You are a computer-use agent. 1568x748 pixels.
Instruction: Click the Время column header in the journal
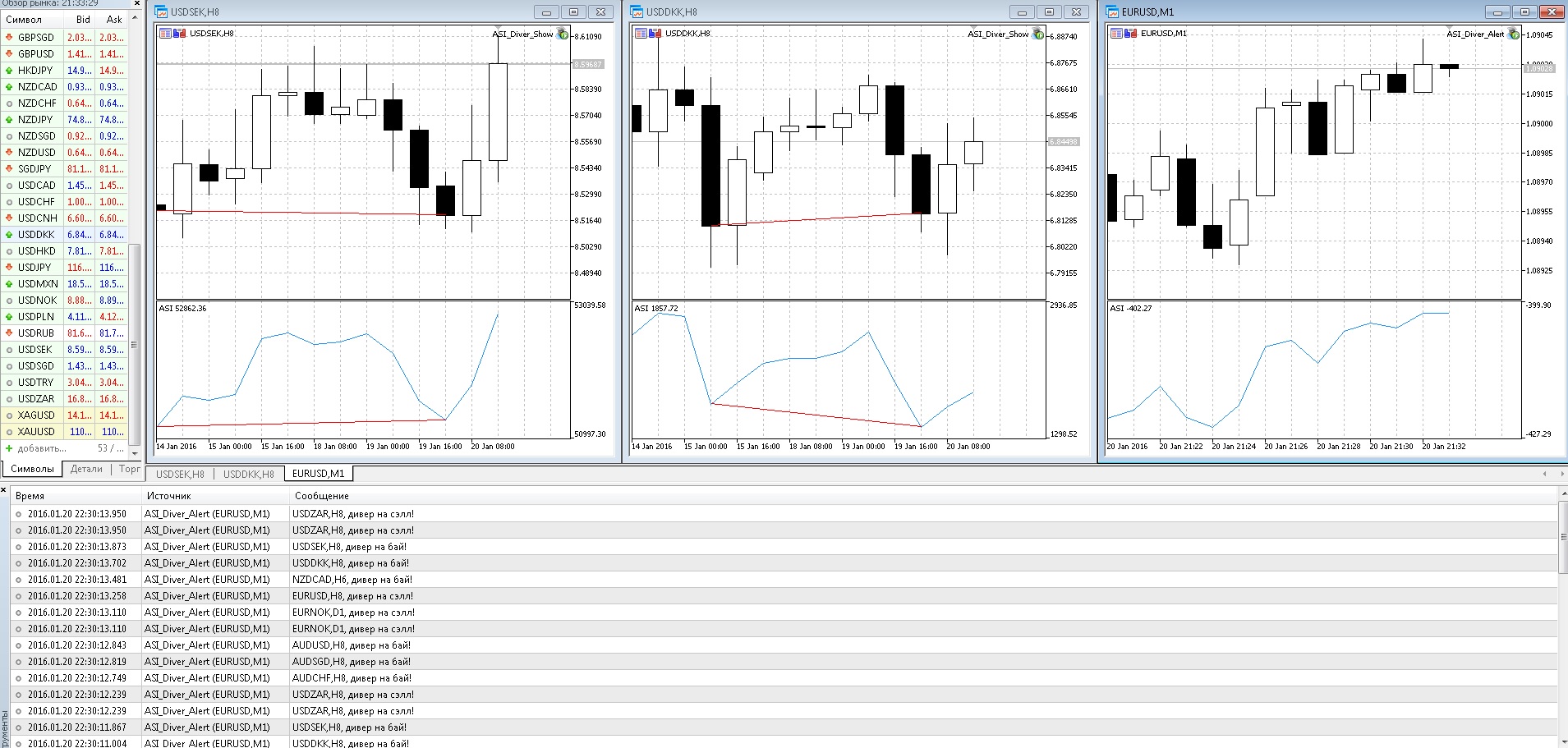click(x=76, y=496)
